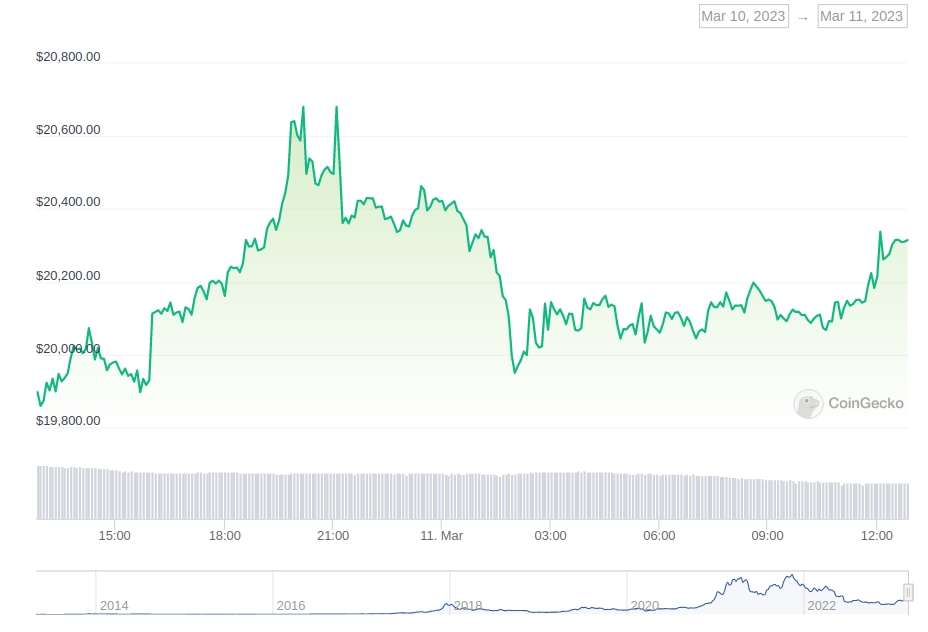This screenshot has height=632, width=928.
Task: Open the end date field showing Mar 11, 2023
Action: [861, 15]
